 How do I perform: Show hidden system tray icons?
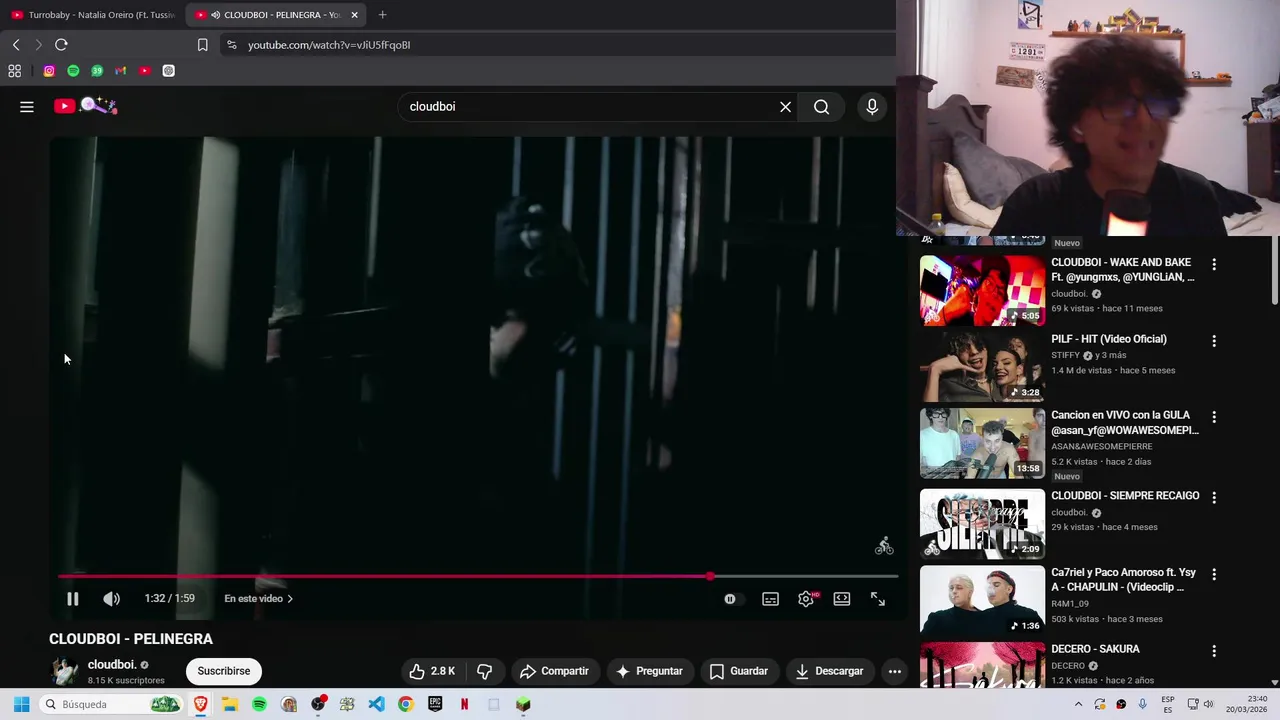pyautogui.click(x=1078, y=704)
